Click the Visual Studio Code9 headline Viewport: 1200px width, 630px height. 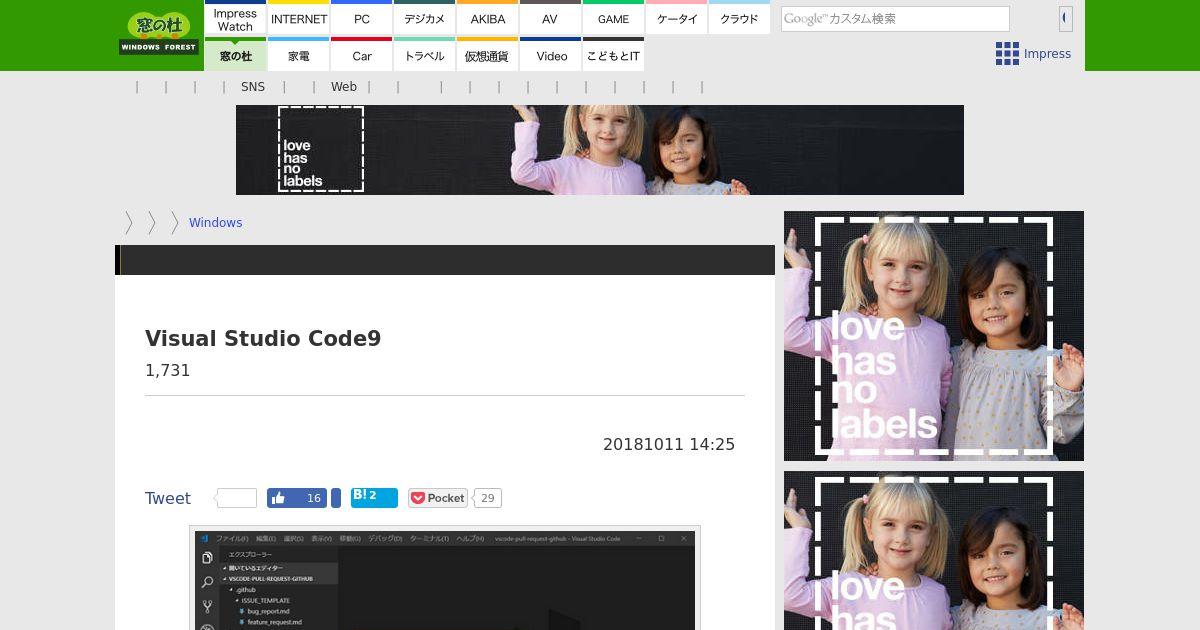coord(263,339)
